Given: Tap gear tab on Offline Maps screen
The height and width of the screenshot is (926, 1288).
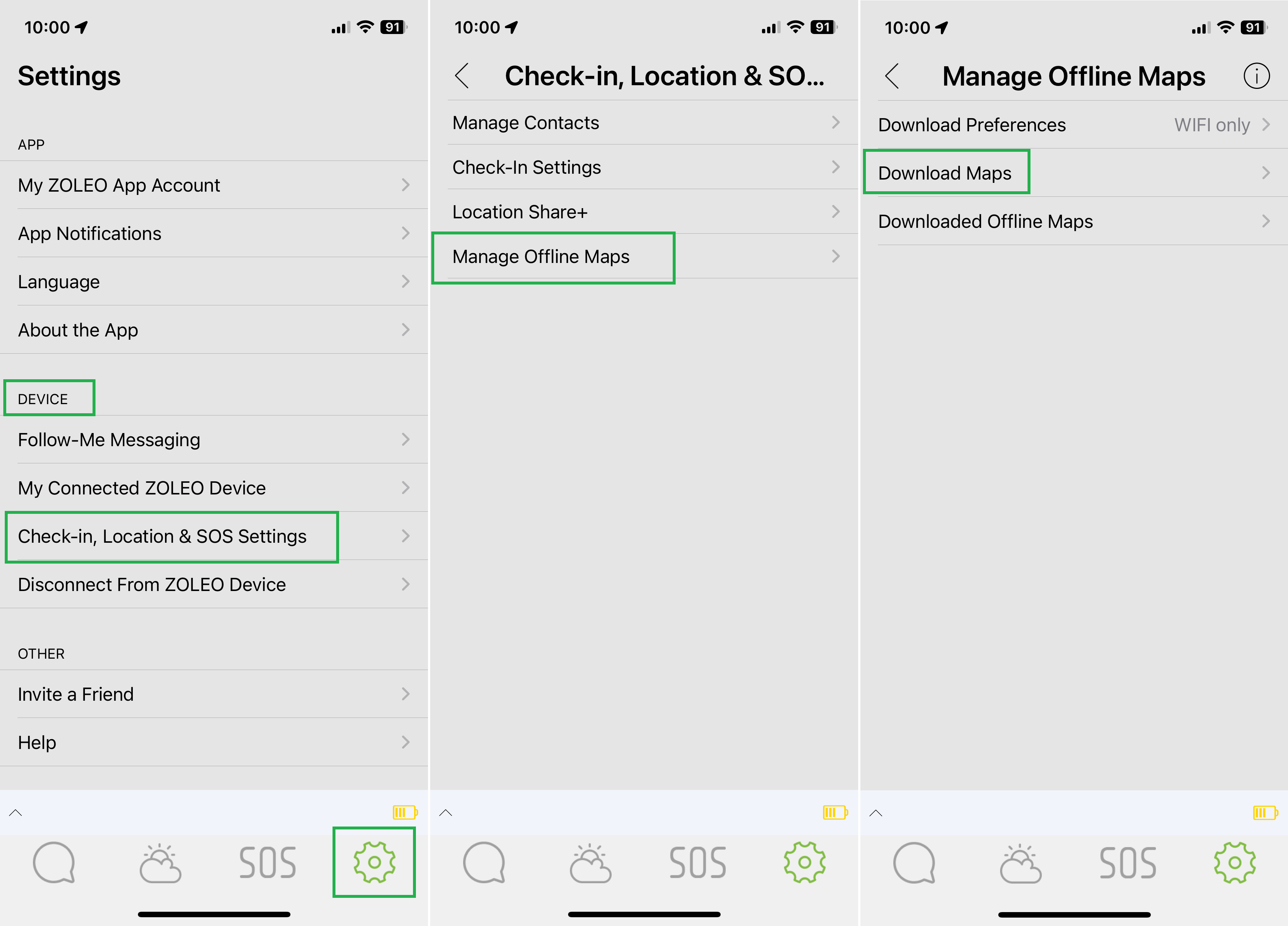Looking at the screenshot, I should coord(1235,862).
